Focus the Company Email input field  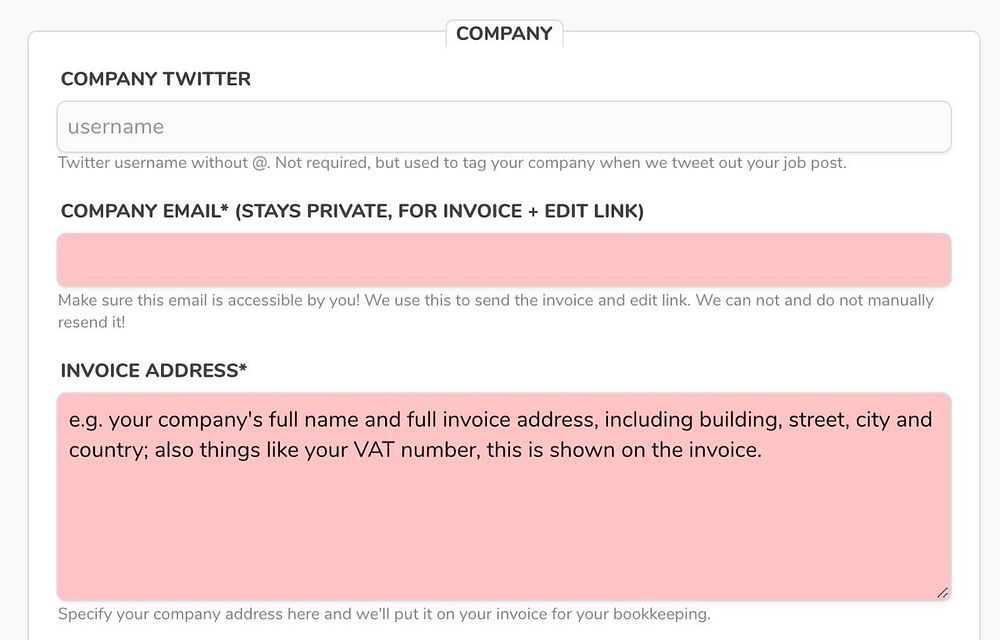[x=504, y=260]
